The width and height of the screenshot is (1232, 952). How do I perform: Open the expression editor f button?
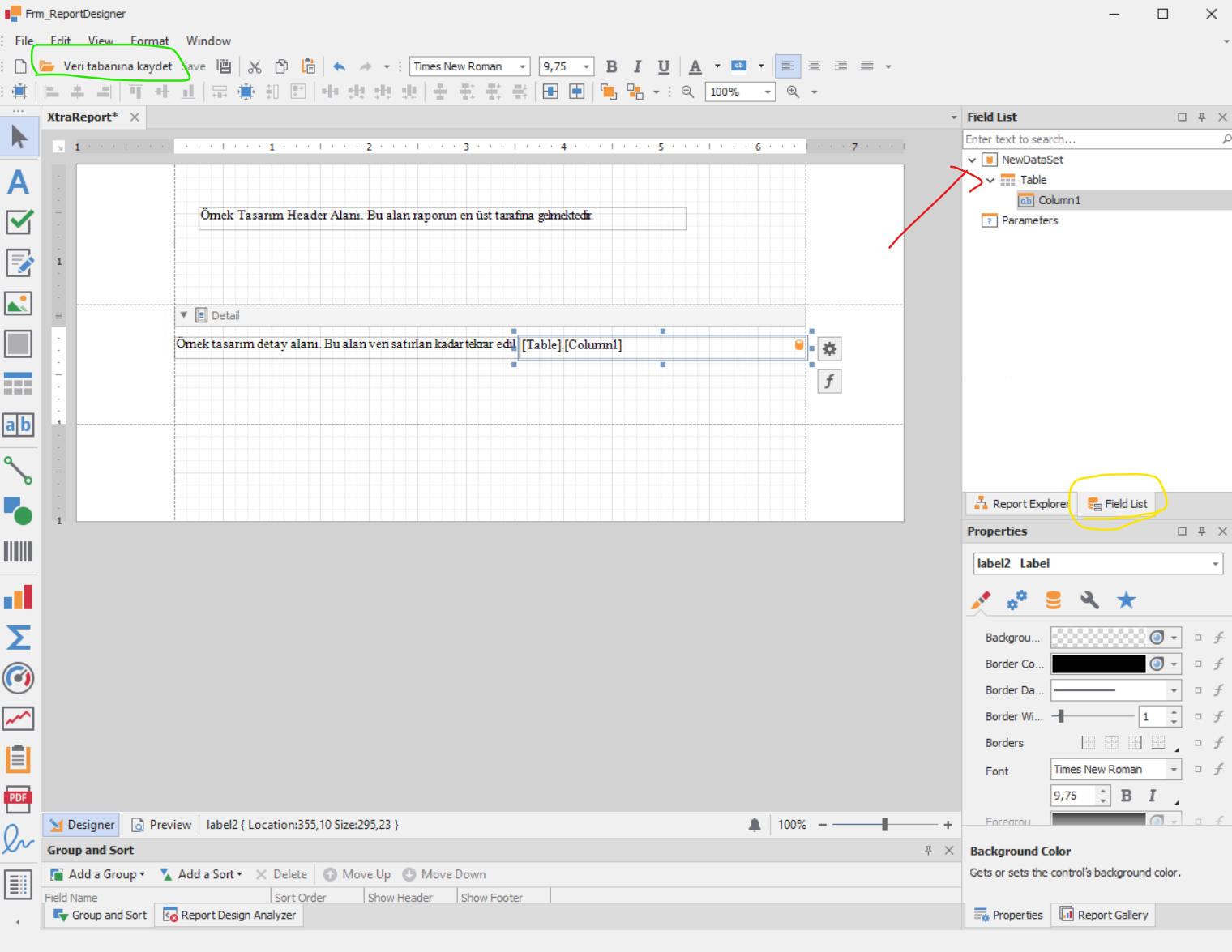coord(829,382)
